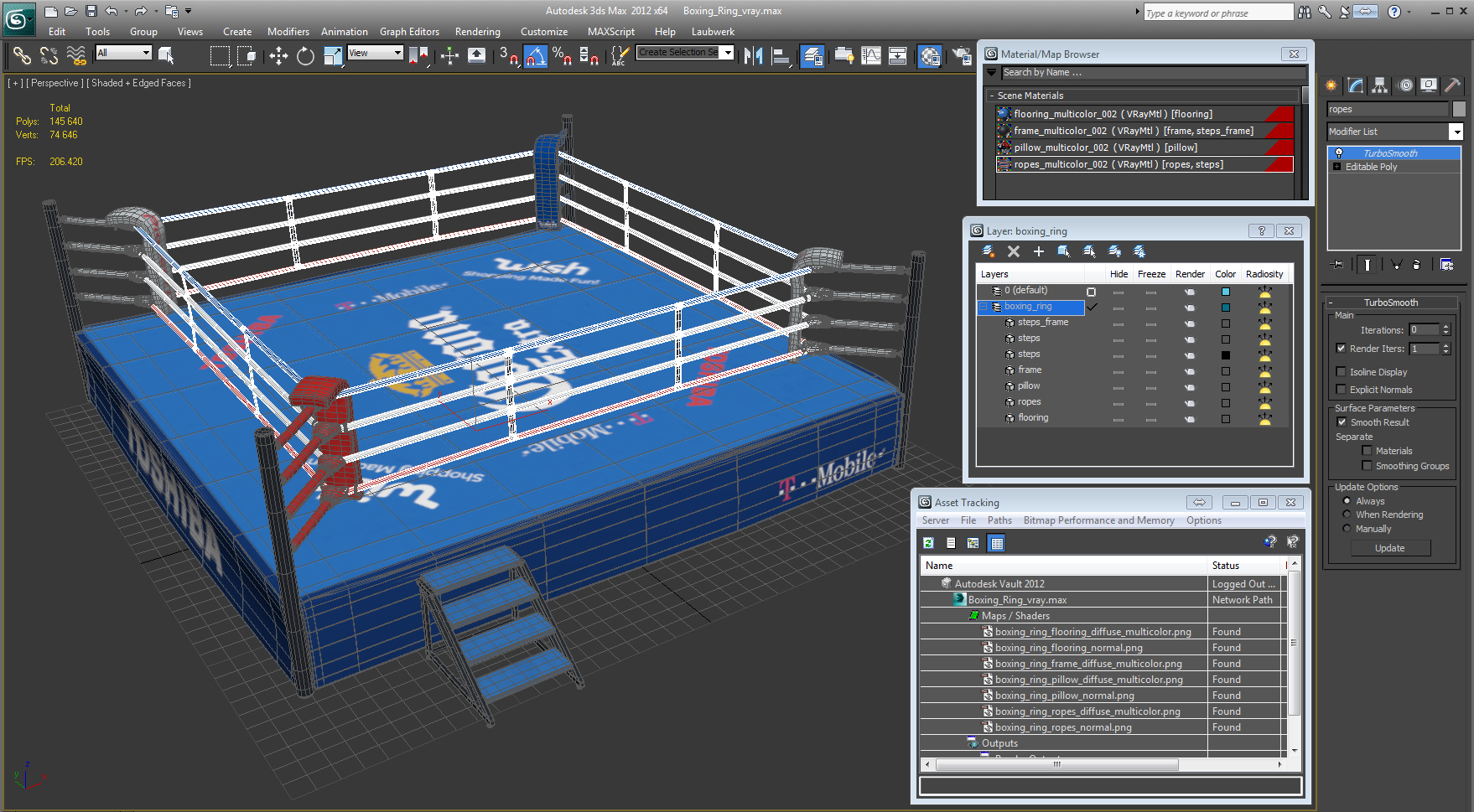Add selected objects to layer with plus icon
1474x812 pixels.
coord(1039,251)
